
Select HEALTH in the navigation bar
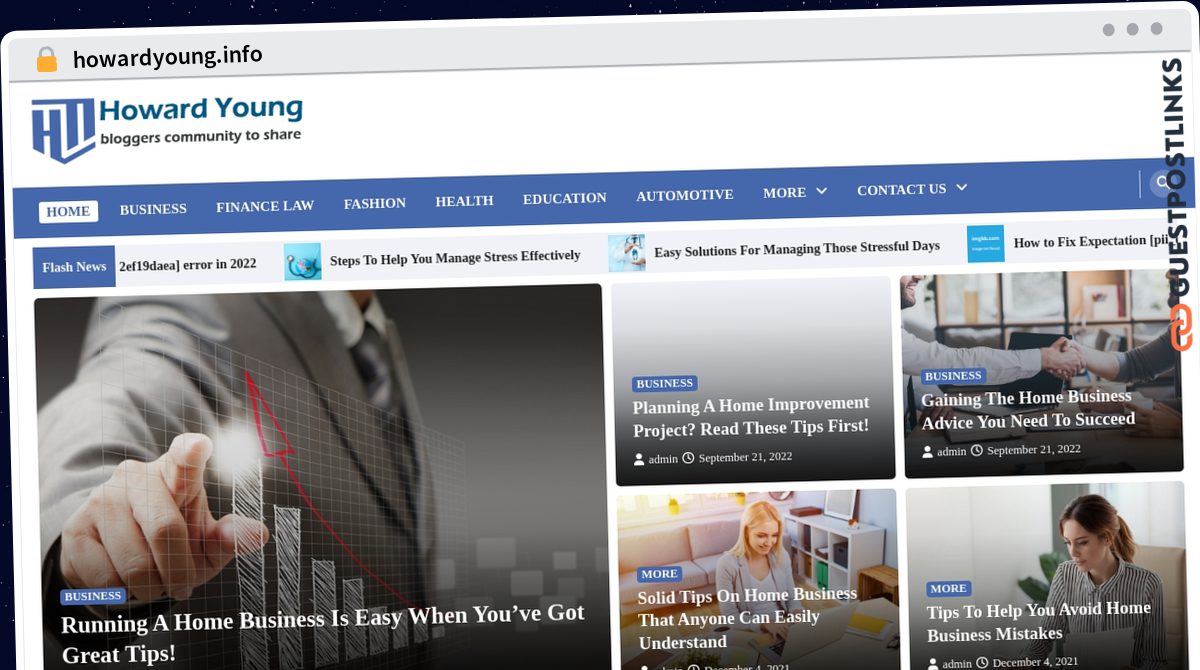click(464, 201)
